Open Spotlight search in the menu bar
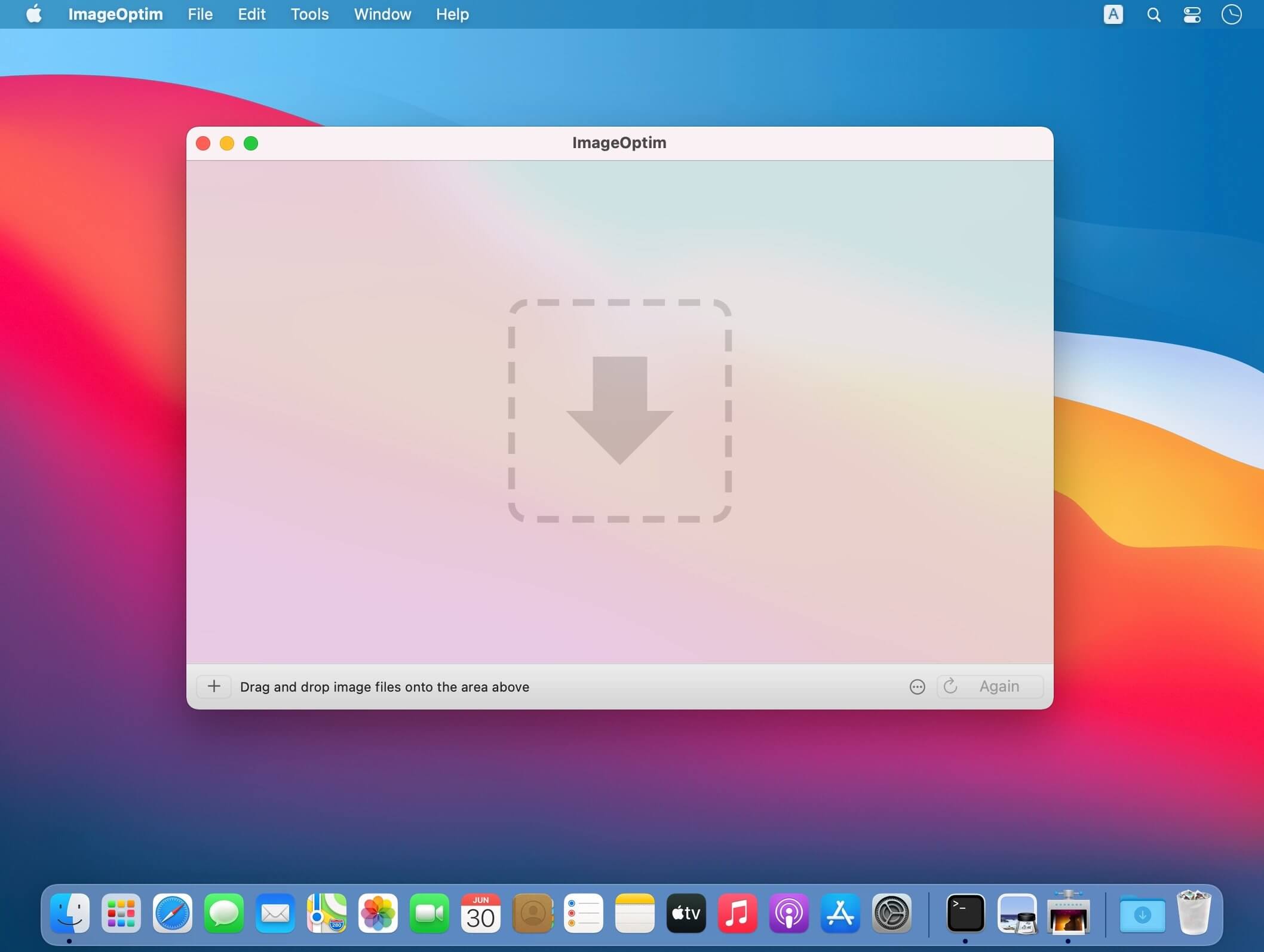 [1153, 15]
